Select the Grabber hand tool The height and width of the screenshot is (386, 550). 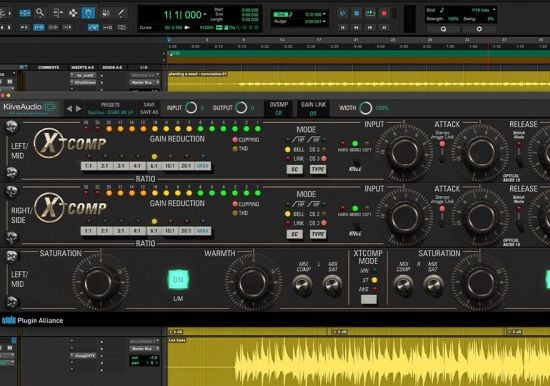coord(88,13)
